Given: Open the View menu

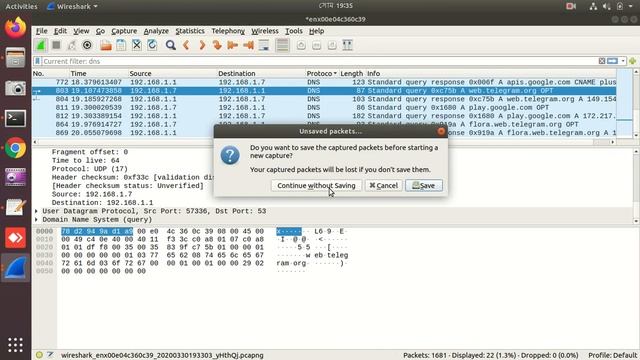Looking at the screenshot, I should [x=81, y=31].
